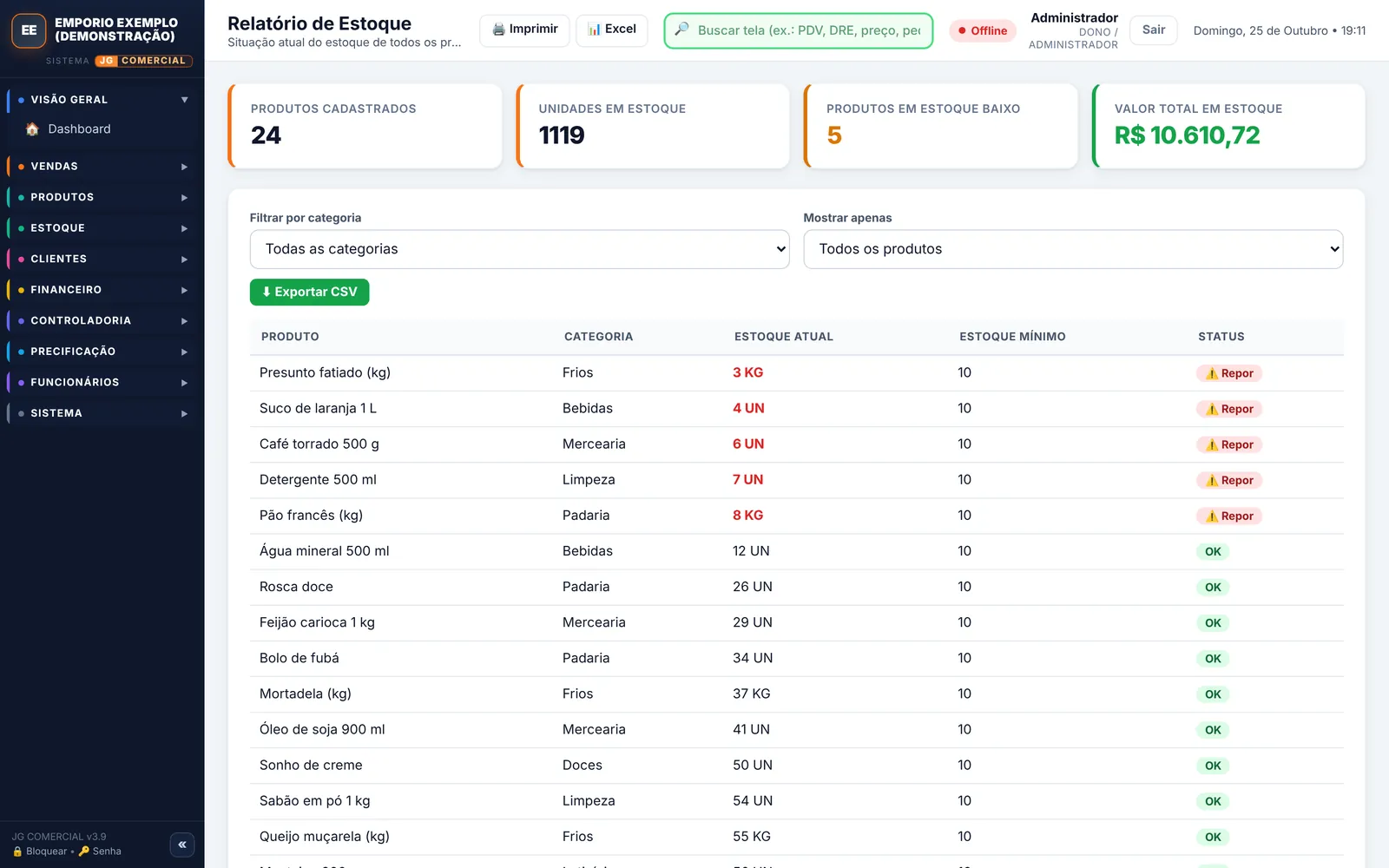1389x868 pixels.
Task: Collapse the sidebar with double-chevron button
Action: [182, 845]
